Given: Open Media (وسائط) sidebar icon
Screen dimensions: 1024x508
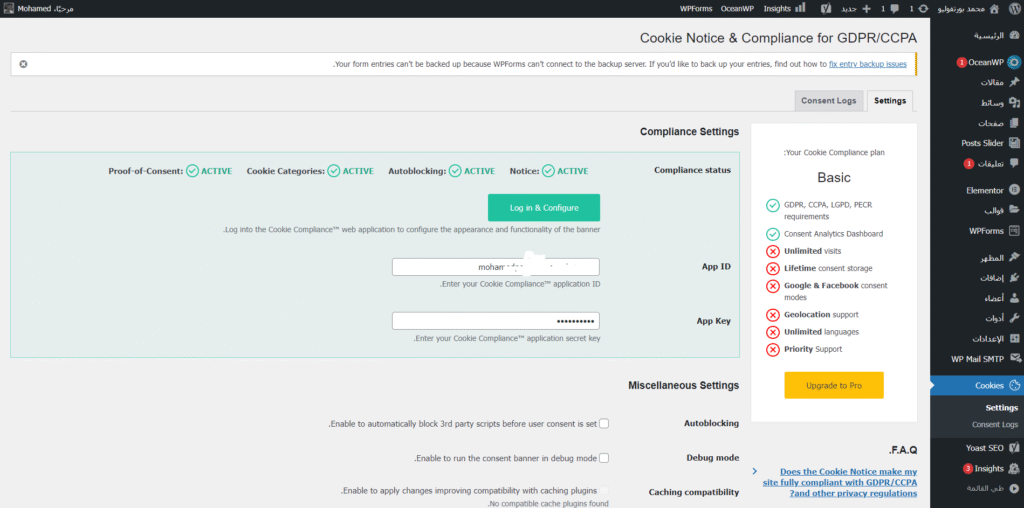Looking at the screenshot, I should coord(1014,103).
